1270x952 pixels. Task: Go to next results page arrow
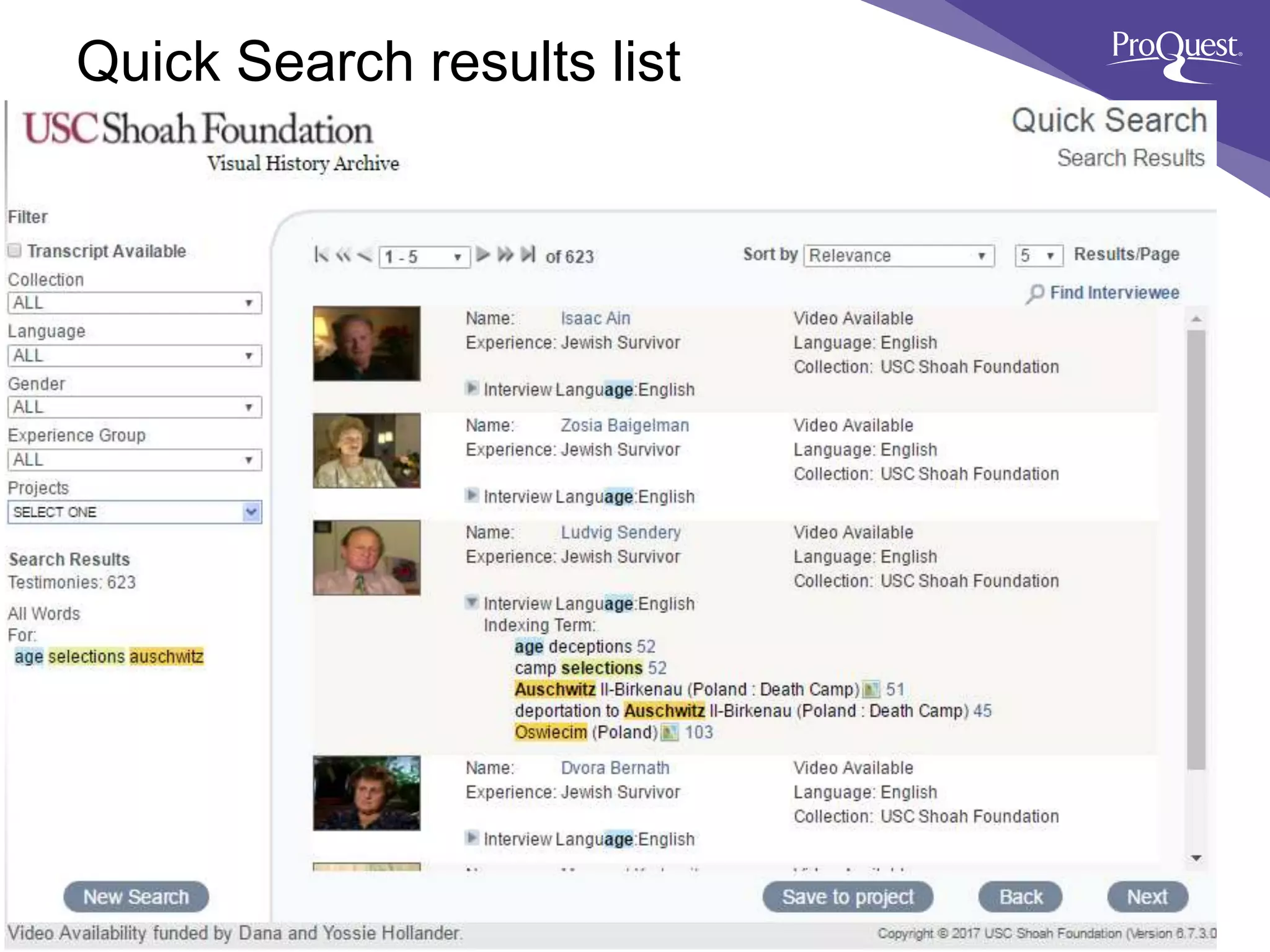click(x=483, y=255)
